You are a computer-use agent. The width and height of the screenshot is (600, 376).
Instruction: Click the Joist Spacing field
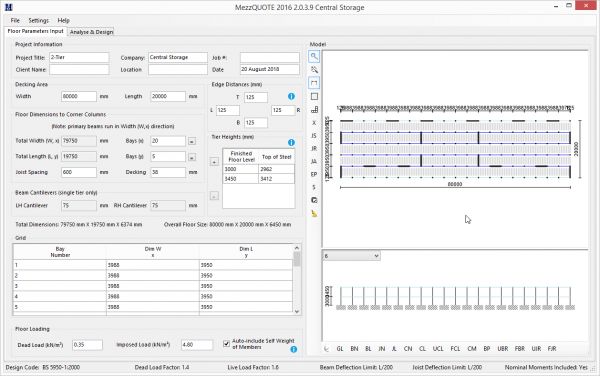tap(79, 172)
